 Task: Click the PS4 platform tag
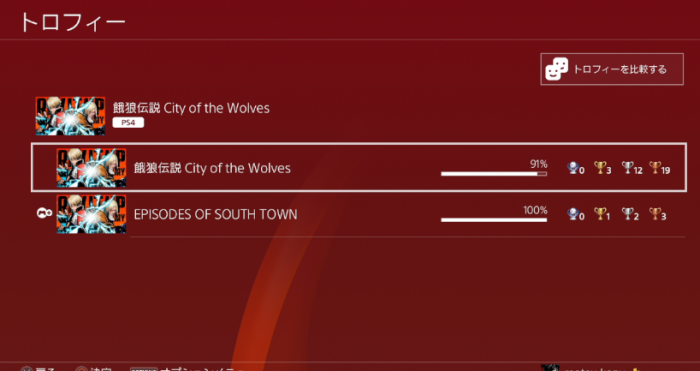tap(128, 122)
